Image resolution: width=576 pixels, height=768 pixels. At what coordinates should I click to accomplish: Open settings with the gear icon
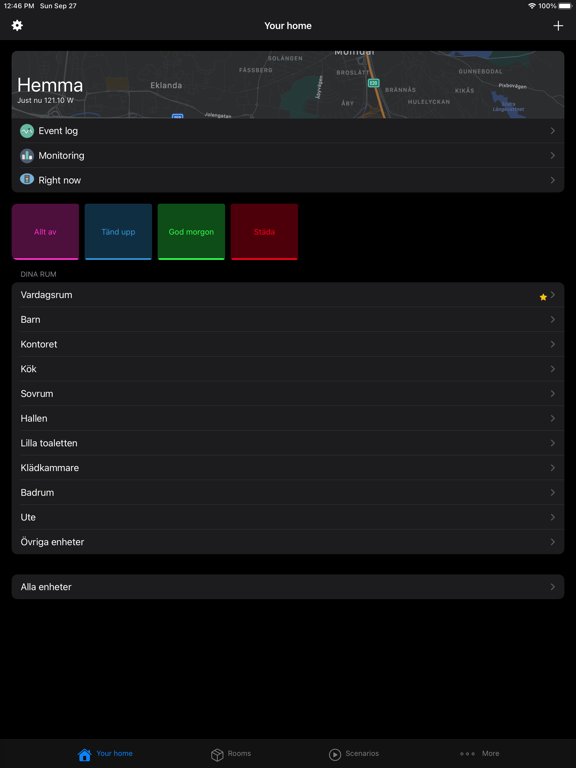click(x=17, y=25)
